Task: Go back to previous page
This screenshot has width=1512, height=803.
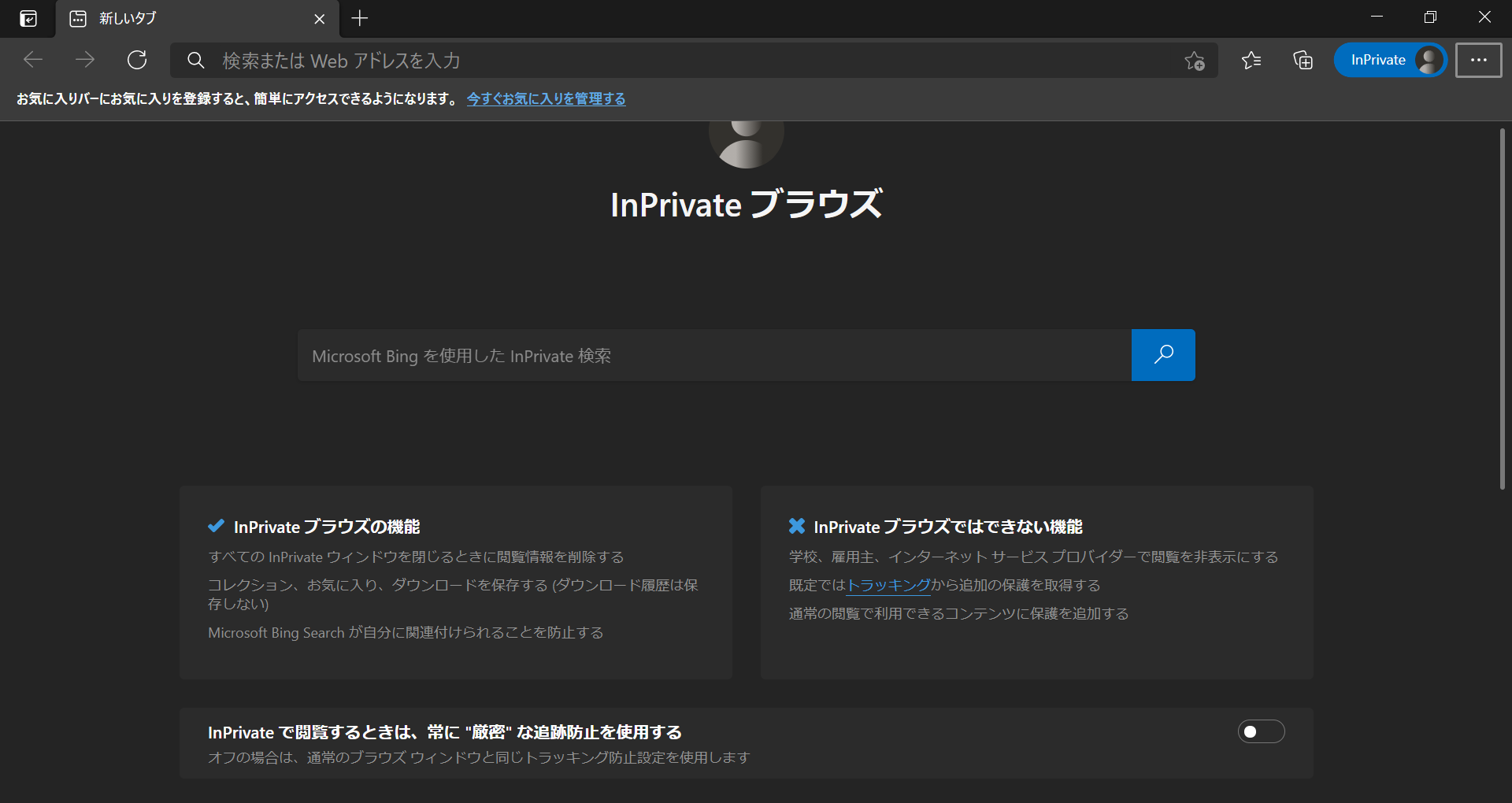Action: tap(33, 60)
